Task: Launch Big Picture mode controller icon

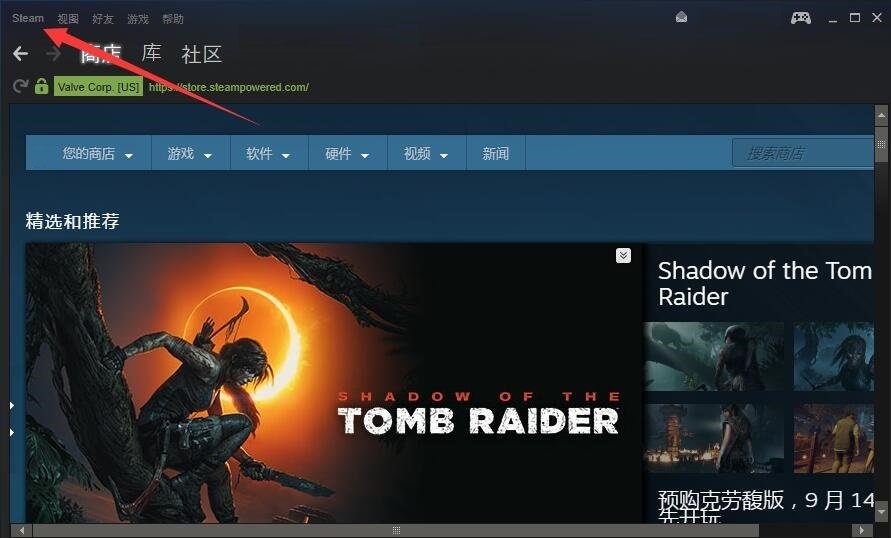Action: (x=801, y=18)
